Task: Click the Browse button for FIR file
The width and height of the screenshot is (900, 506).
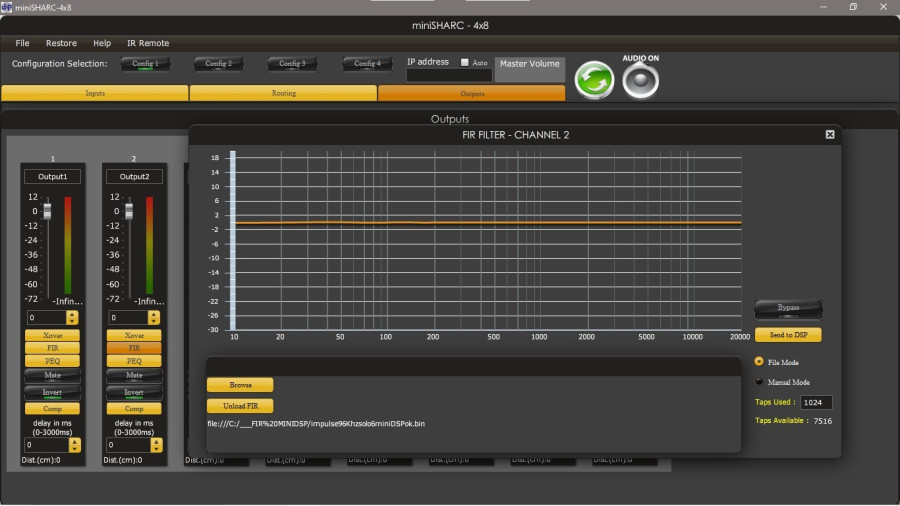Action: click(x=240, y=385)
